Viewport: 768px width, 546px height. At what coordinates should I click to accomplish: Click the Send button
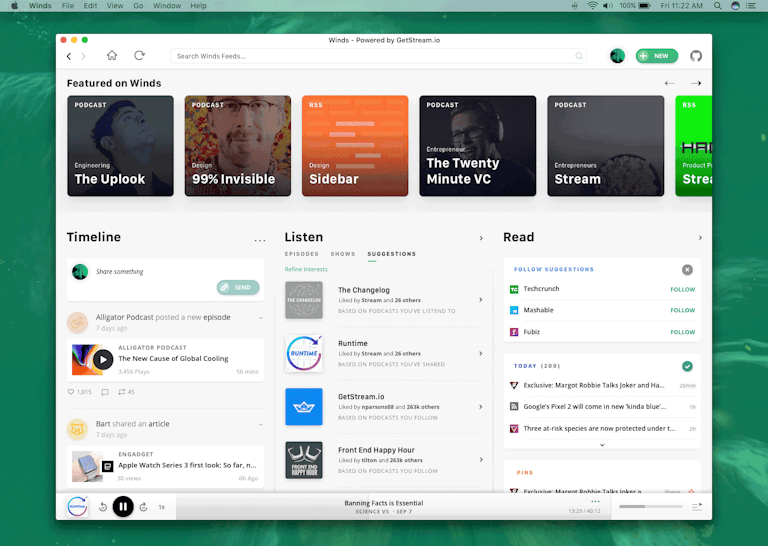click(238, 287)
